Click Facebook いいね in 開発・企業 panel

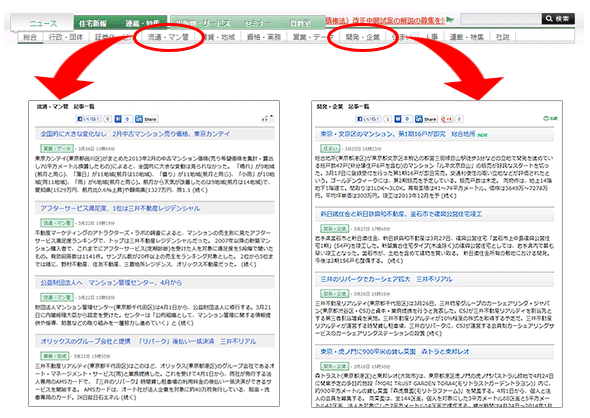coord(368,119)
